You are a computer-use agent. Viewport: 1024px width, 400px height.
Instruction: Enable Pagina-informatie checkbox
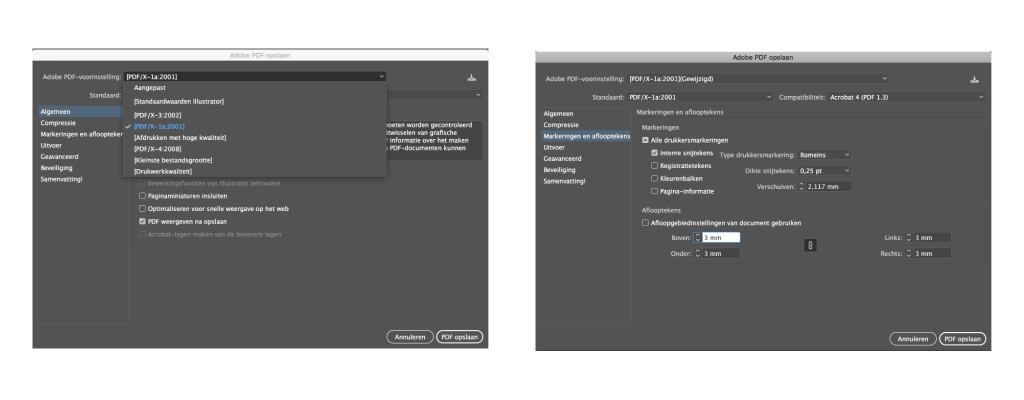click(654, 192)
